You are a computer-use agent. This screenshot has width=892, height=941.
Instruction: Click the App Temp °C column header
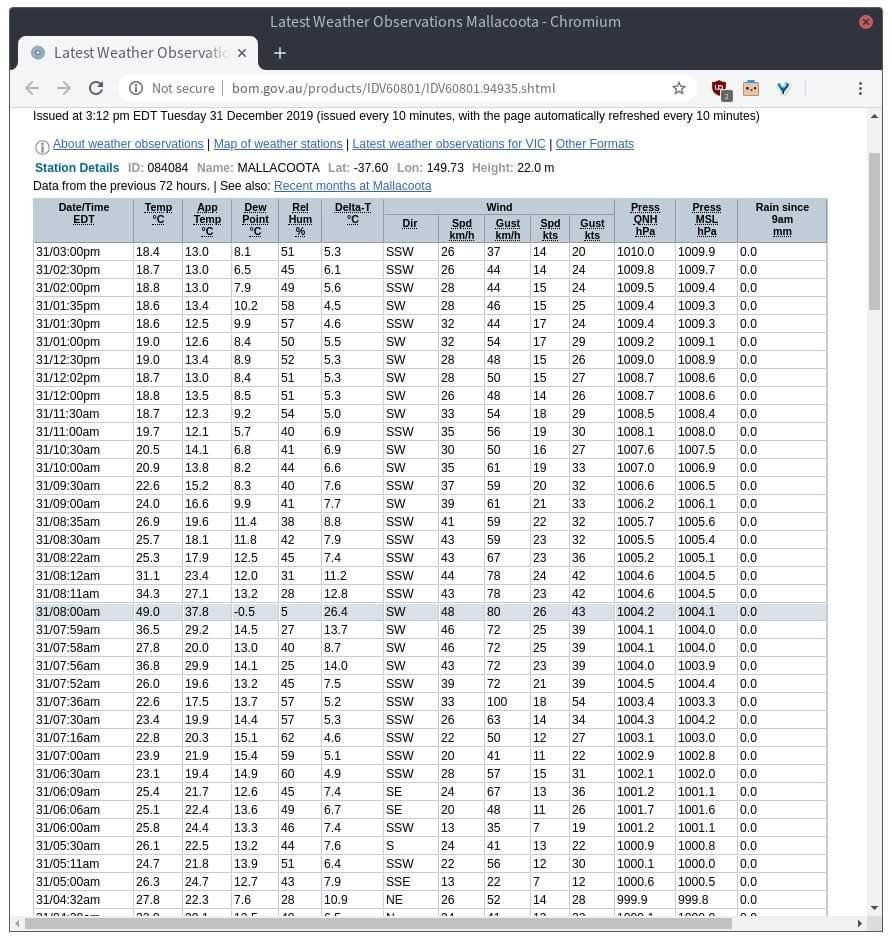tap(207, 220)
